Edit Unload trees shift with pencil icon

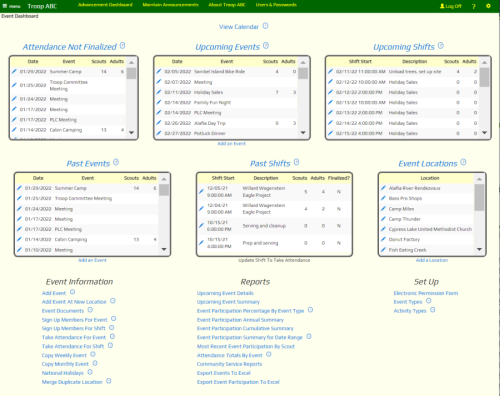point(330,71)
